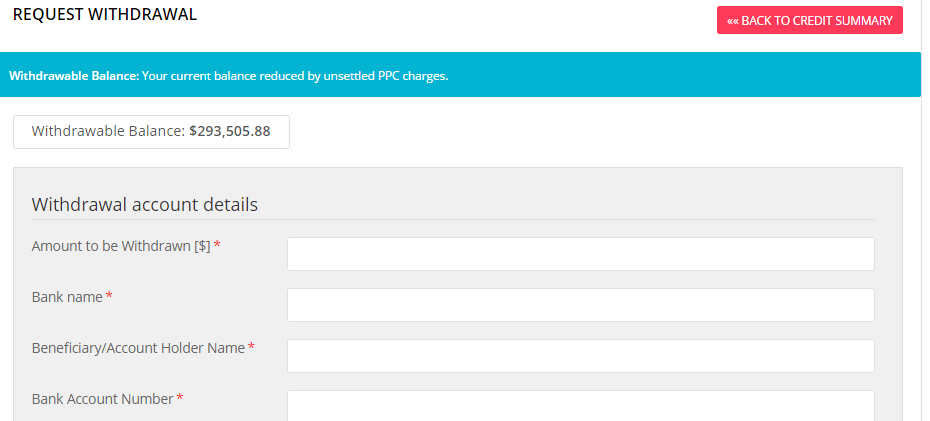Click the Bank Account Number label

(103, 399)
